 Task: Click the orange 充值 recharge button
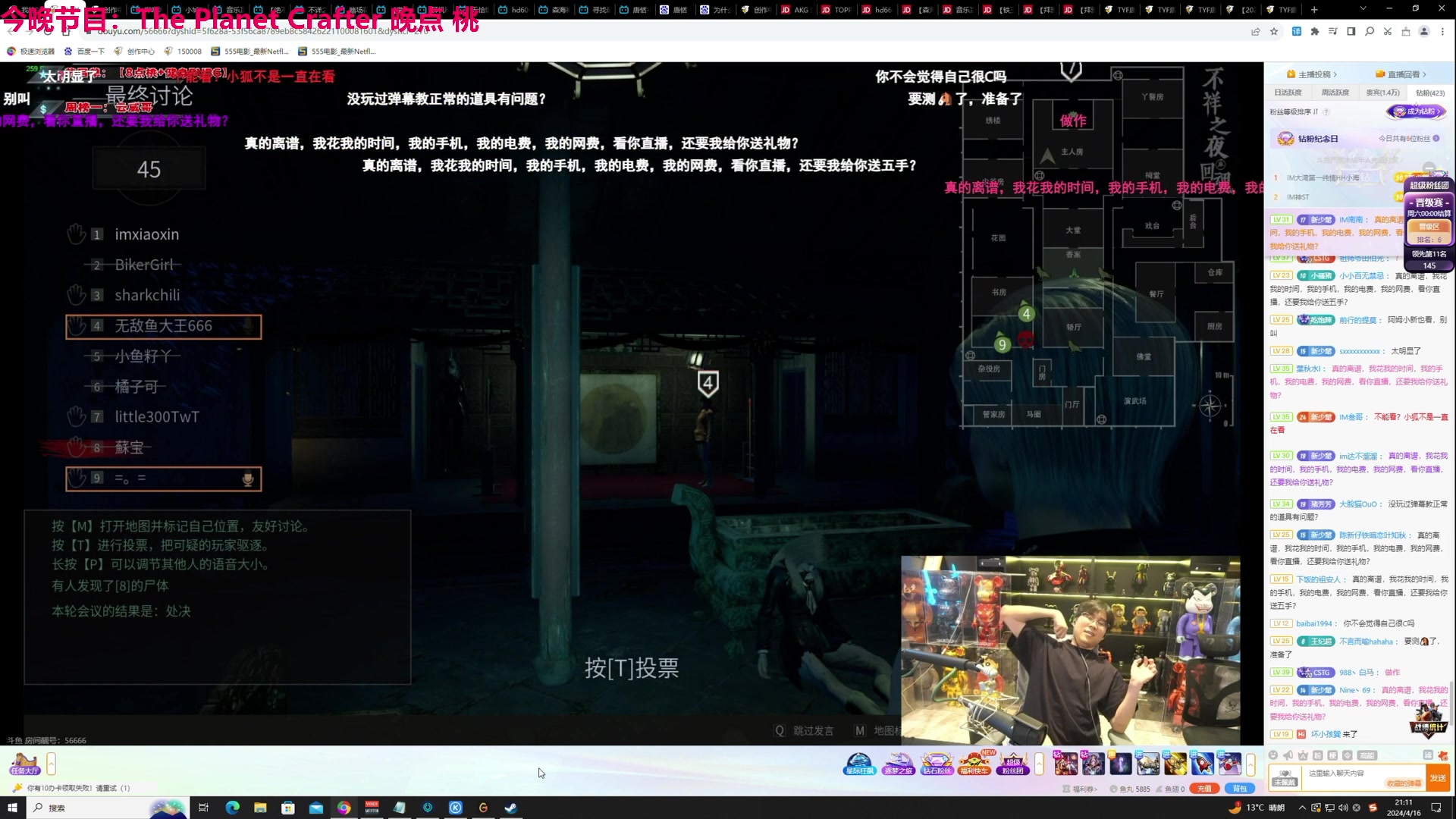point(1204,789)
